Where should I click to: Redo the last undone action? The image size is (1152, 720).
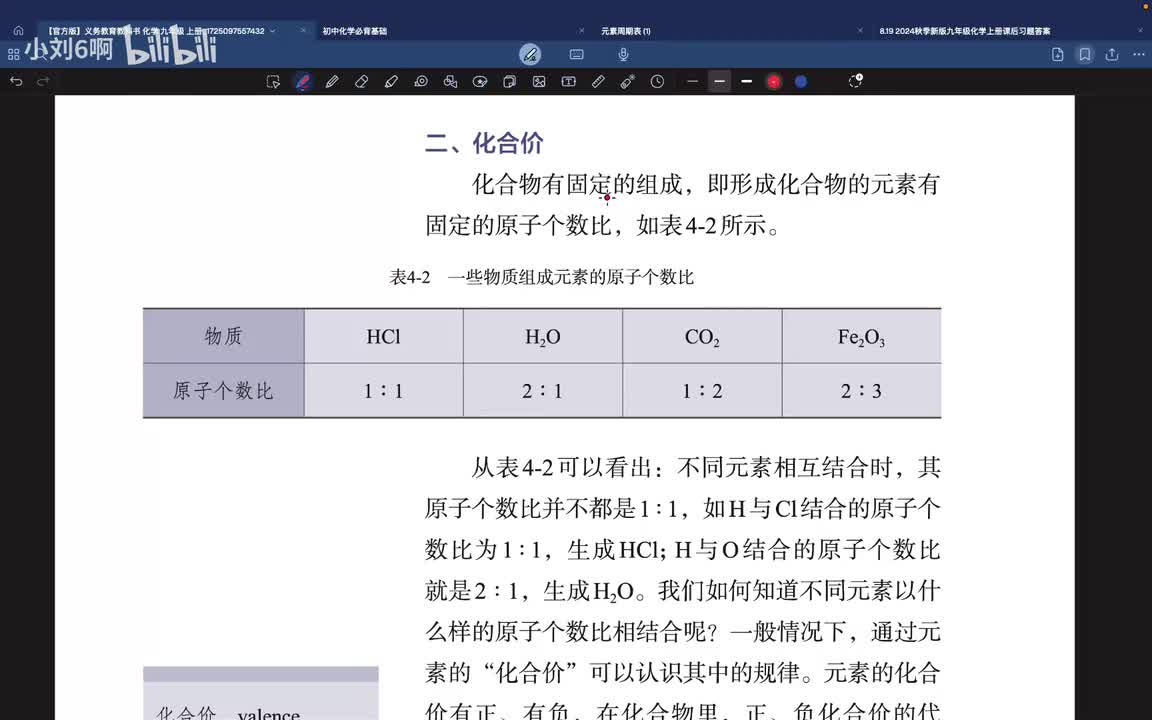(x=43, y=82)
